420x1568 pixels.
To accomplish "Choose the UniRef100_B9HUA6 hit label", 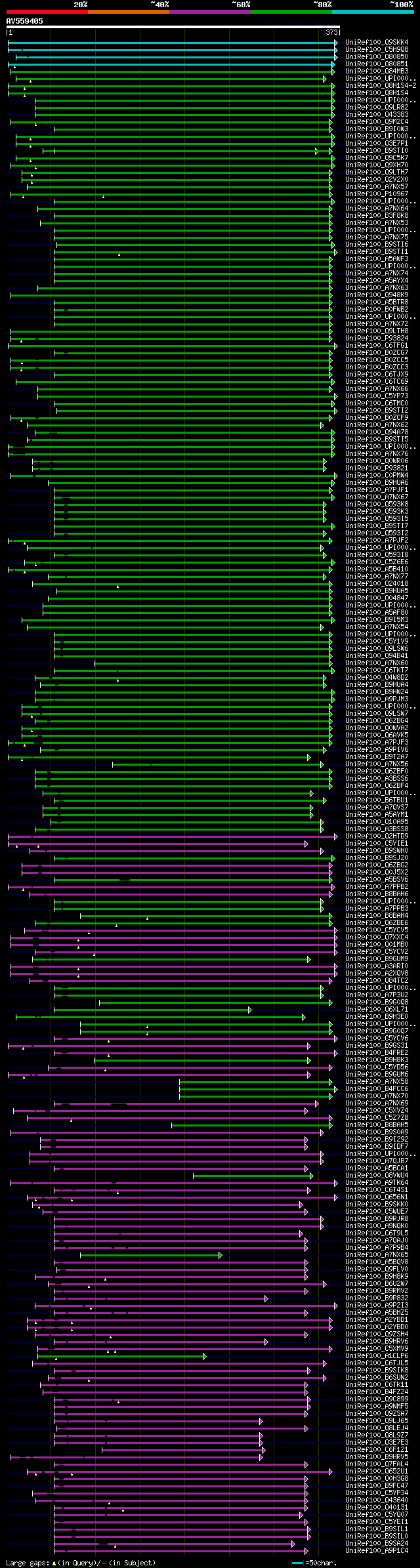I will click(377, 483).
